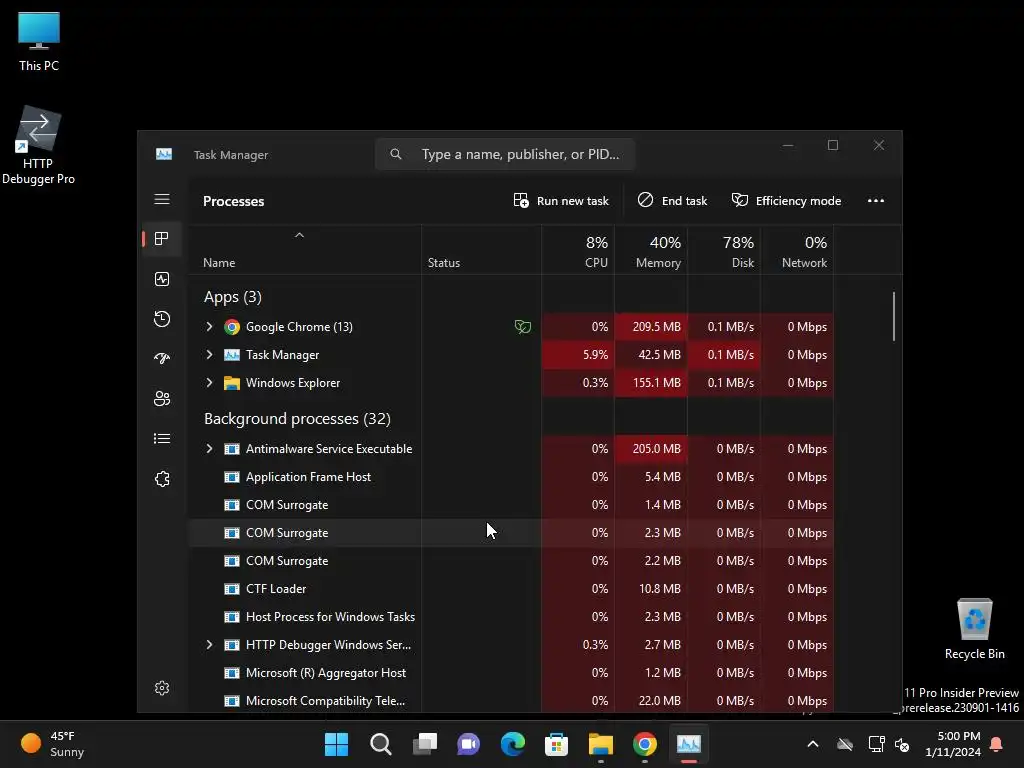
Task: Sort processes by CPU column
Action: click(578, 251)
